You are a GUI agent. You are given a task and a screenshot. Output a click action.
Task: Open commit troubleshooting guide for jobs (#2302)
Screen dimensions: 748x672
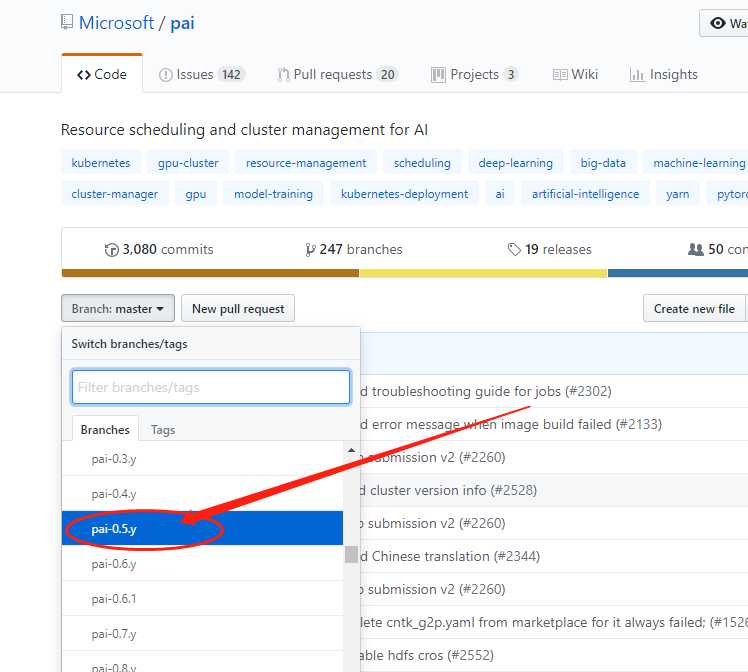point(486,391)
